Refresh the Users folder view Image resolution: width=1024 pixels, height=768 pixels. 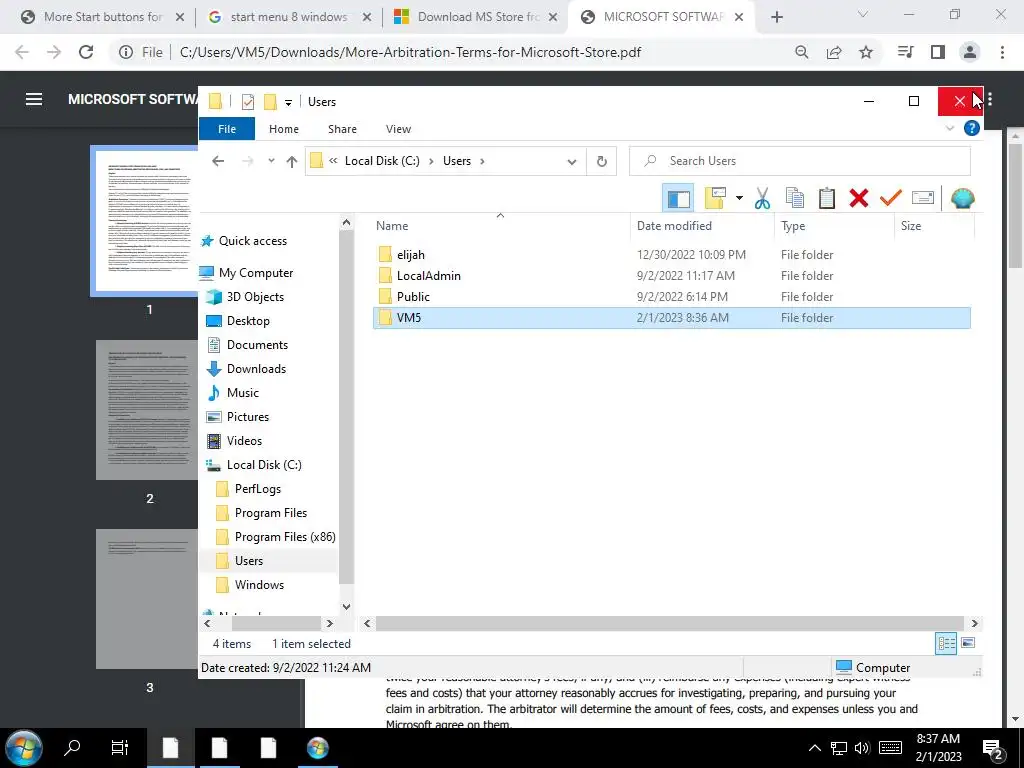tap(601, 161)
